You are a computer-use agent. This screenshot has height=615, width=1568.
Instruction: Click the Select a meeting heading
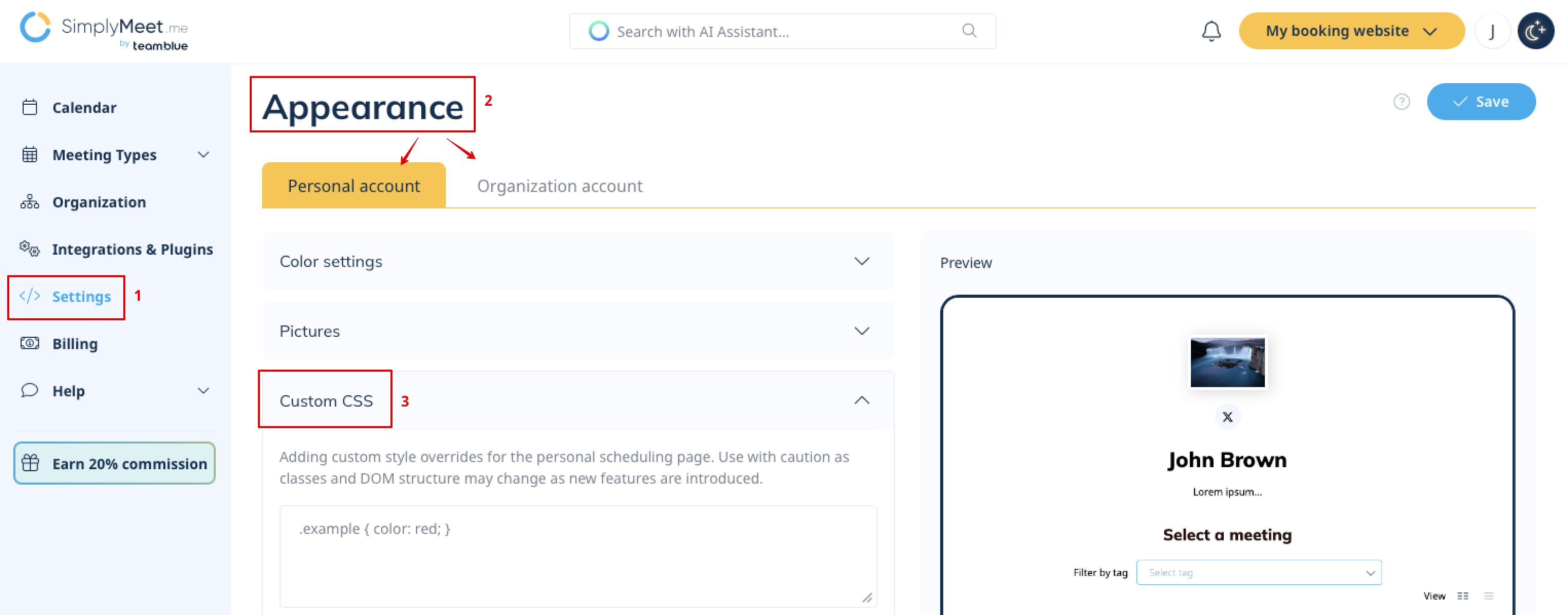pyautogui.click(x=1227, y=535)
